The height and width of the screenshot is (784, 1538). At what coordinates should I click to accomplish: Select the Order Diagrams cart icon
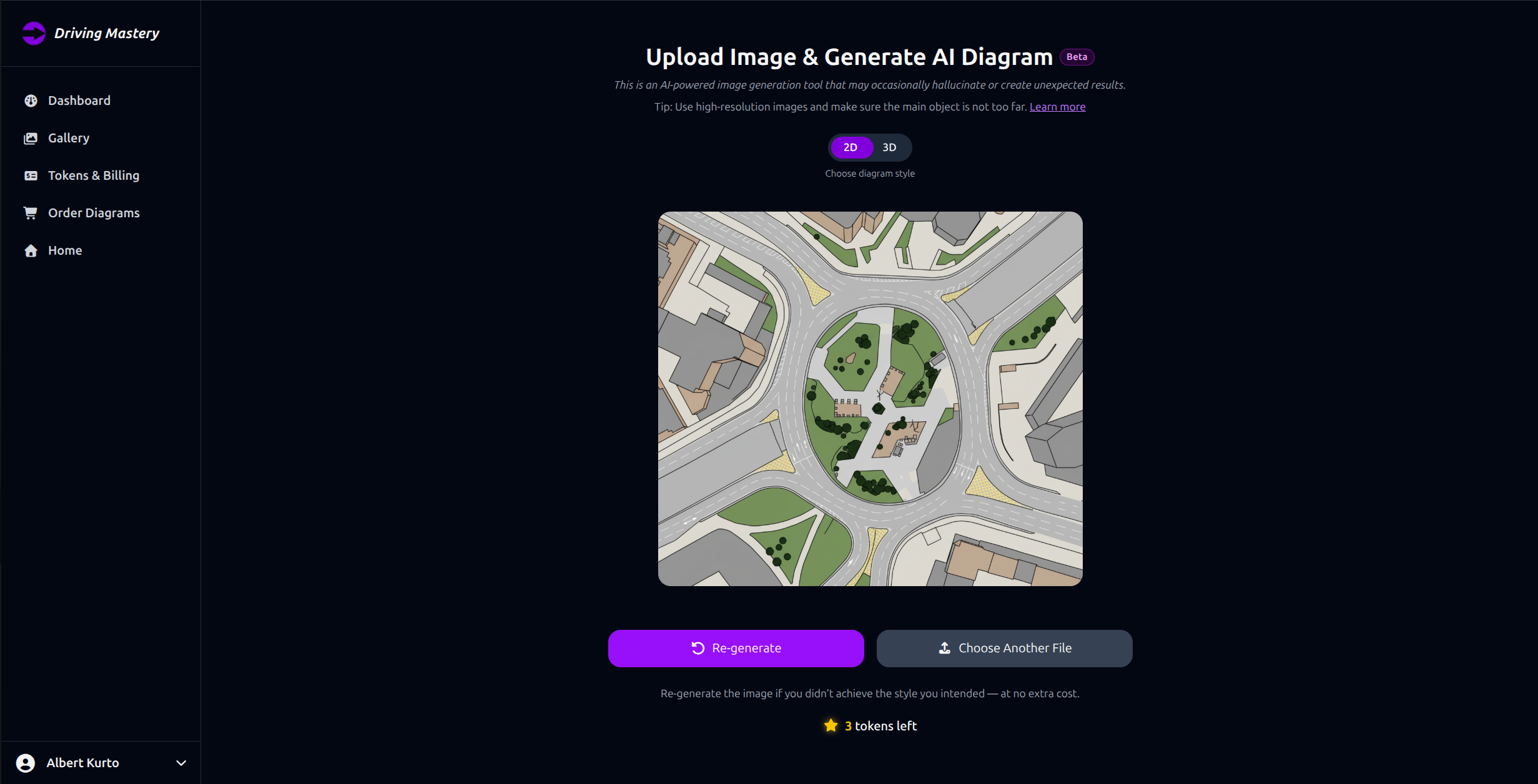(x=31, y=213)
